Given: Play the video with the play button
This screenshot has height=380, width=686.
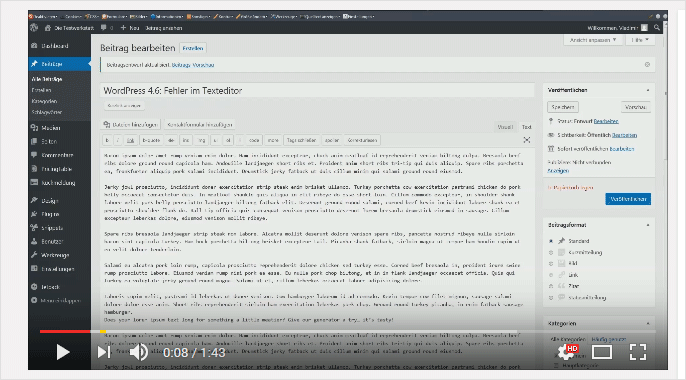Looking at the screenshot, I should point(63,352).
